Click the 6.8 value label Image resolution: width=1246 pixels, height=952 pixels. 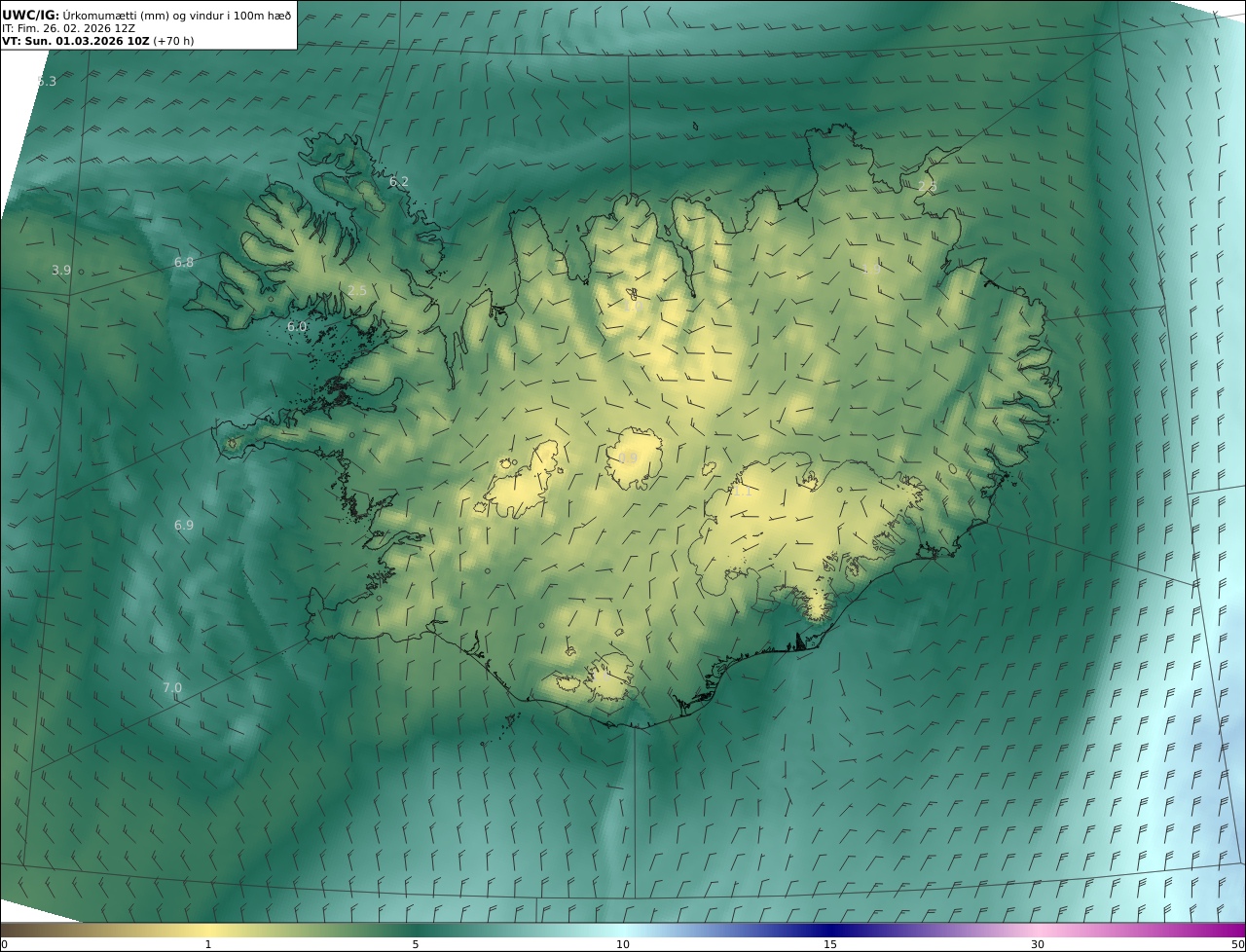pyautogui.click(x=184, y=263)
